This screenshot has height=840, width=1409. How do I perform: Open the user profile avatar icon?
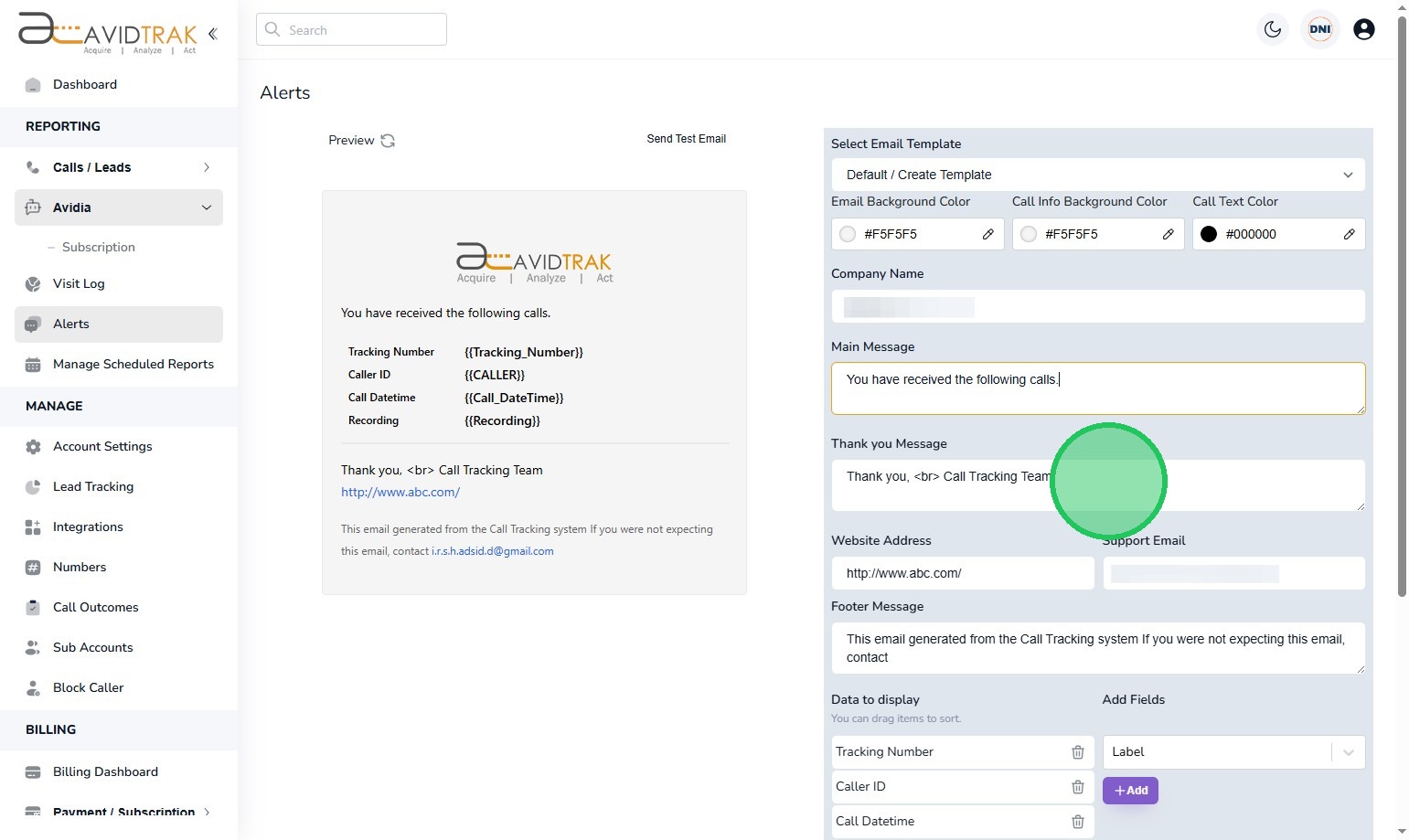pyautogui.click(x=1363, y=29)
